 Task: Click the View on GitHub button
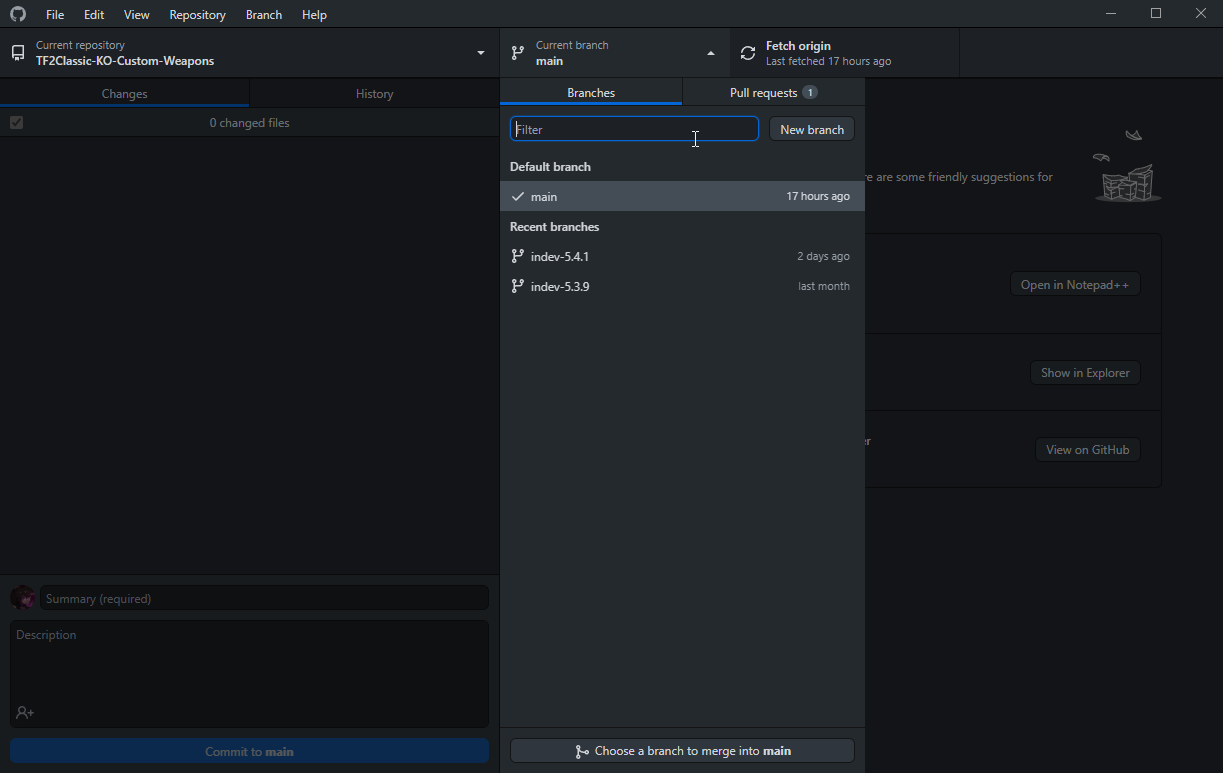point(1087,449)
